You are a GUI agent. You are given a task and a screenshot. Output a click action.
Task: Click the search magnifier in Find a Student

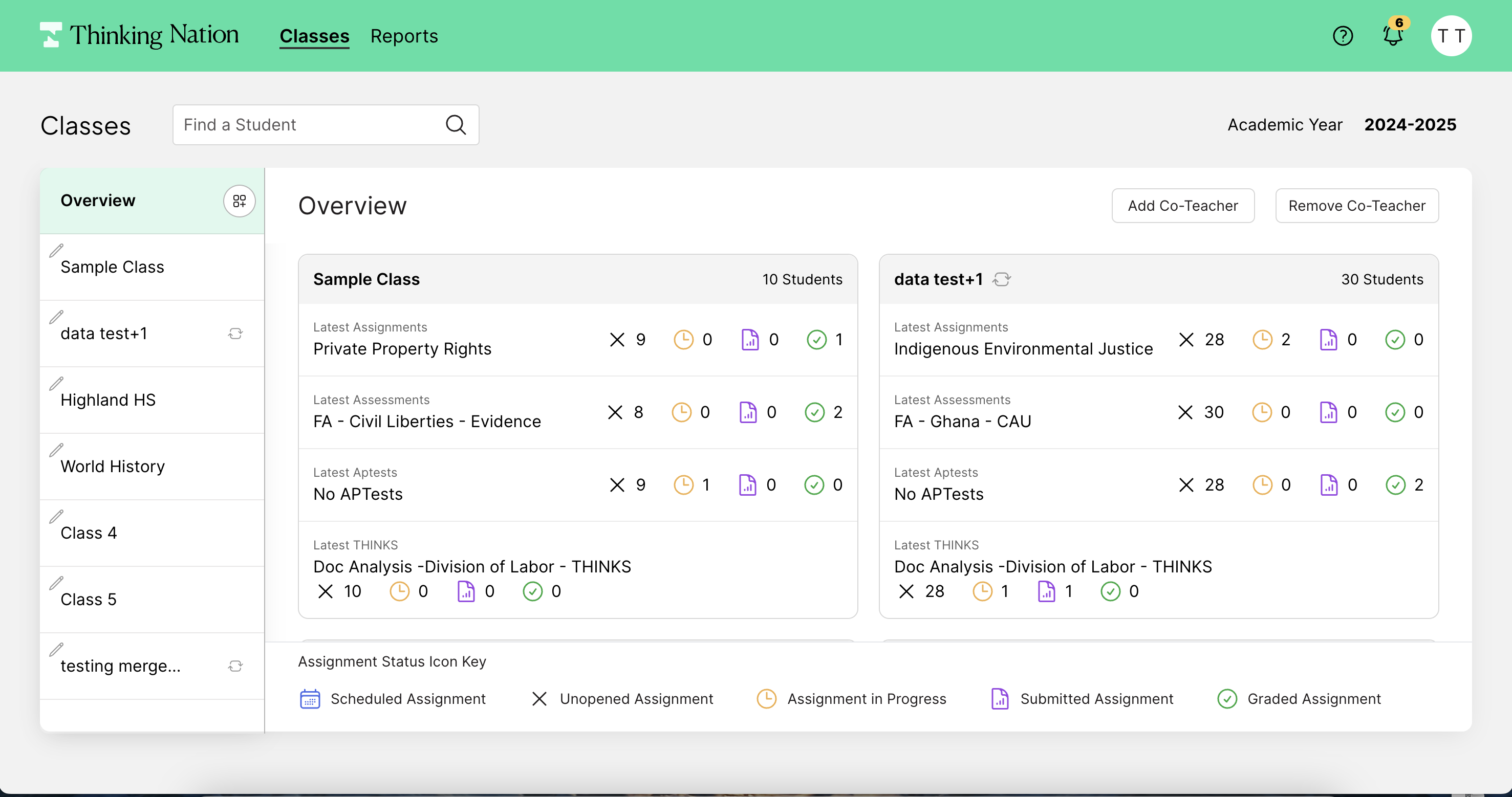click(x=456, y=125)
